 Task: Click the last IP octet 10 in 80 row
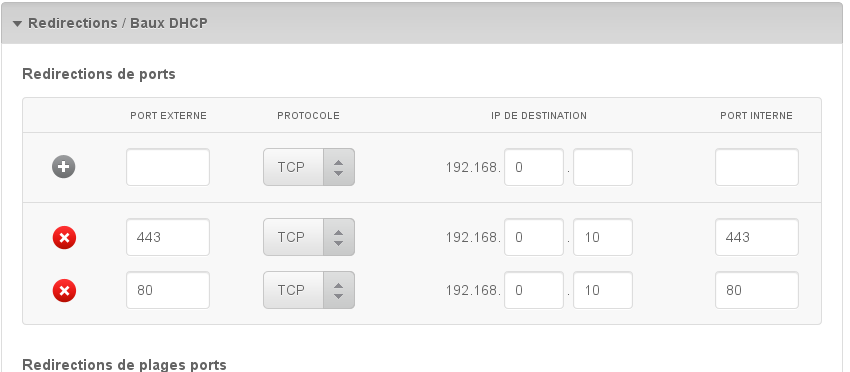tap(603, 290)
